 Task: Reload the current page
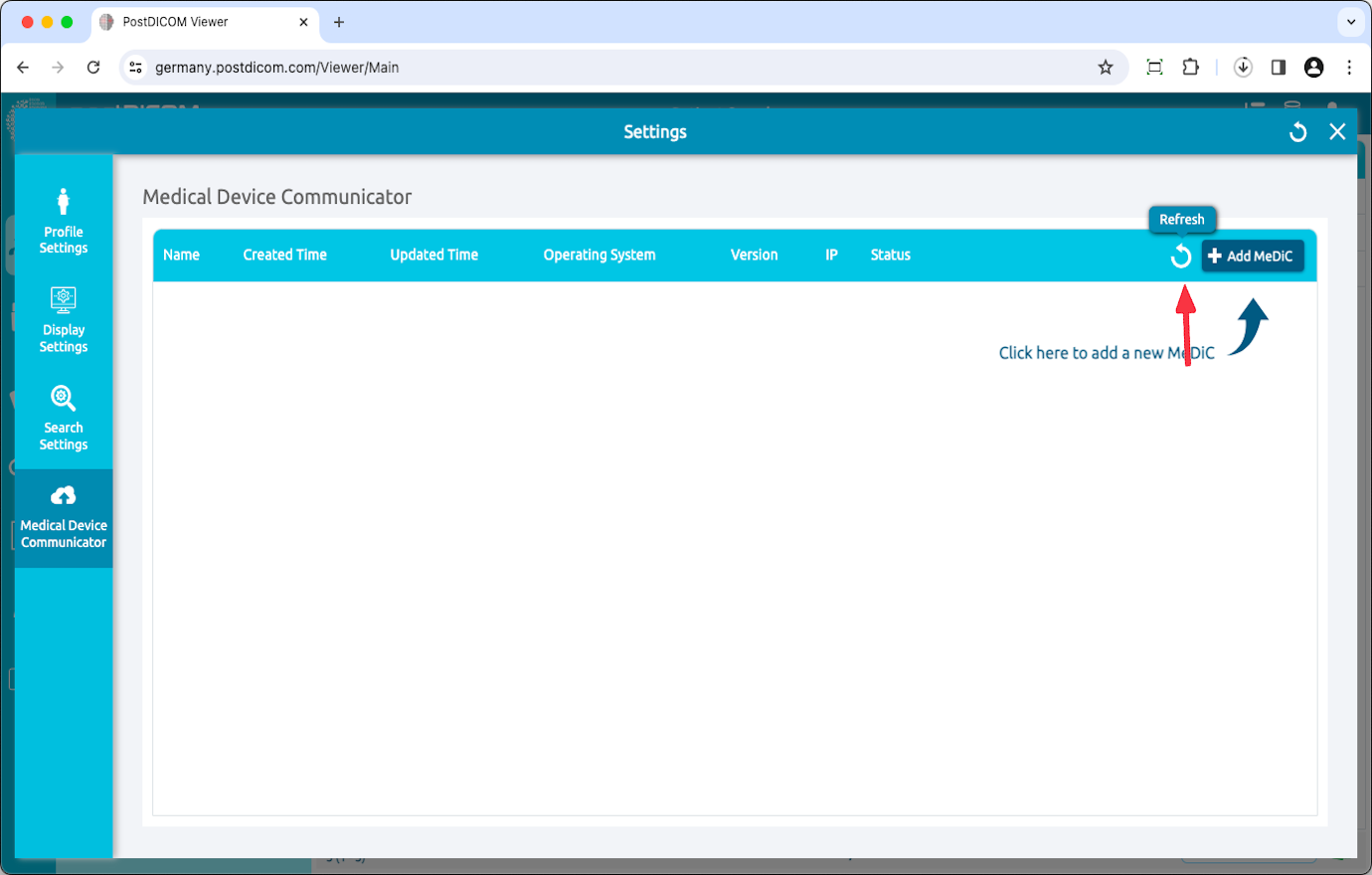(x=92, y=67)
